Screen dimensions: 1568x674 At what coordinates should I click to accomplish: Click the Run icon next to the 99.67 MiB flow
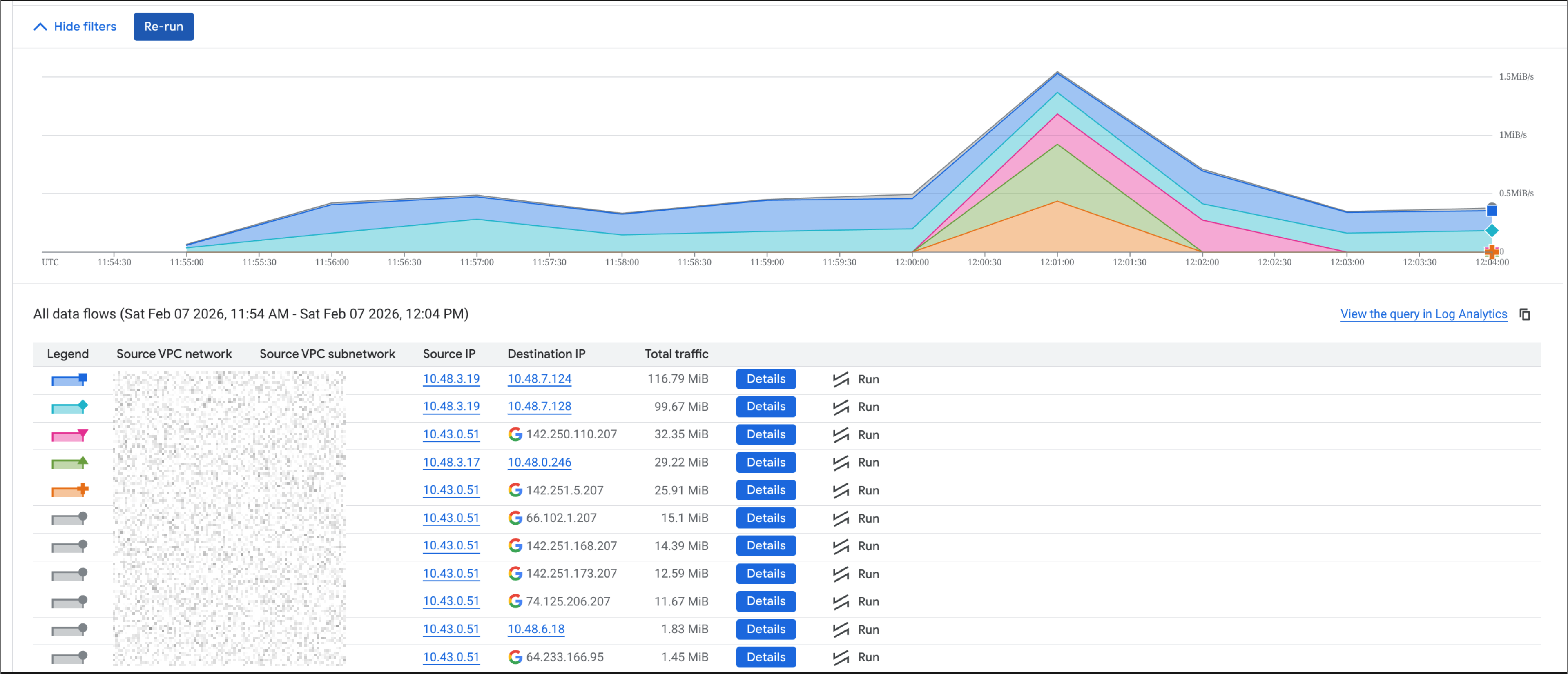coord(841,406)
